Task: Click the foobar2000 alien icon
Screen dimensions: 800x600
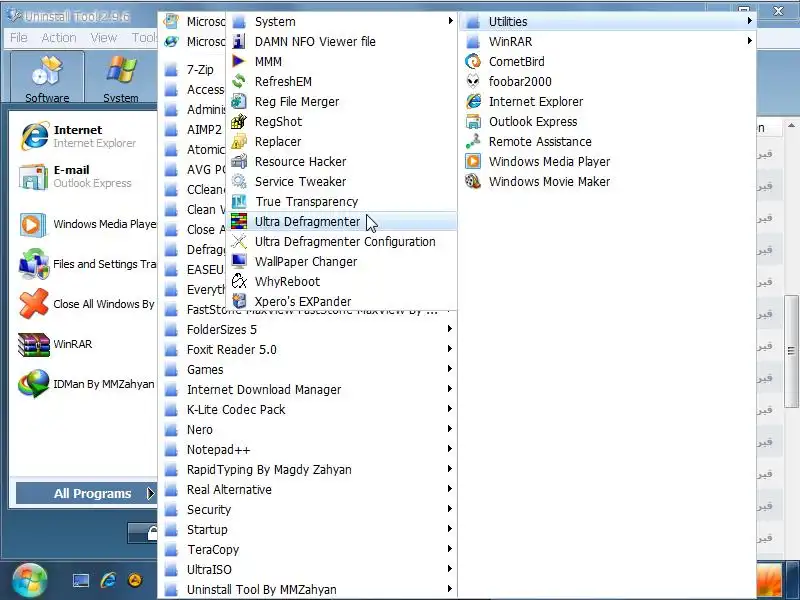Action: coord(473,81)
